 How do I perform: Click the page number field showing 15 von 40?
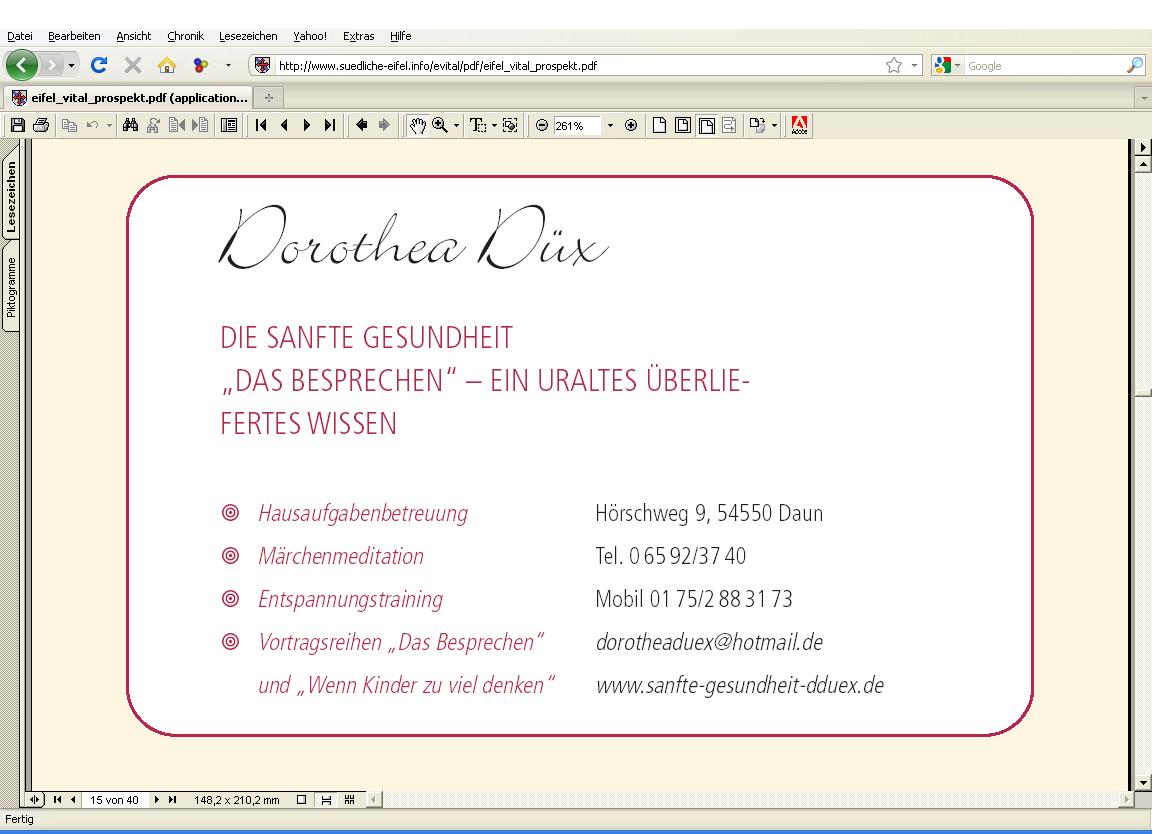[x=114, y=800]
